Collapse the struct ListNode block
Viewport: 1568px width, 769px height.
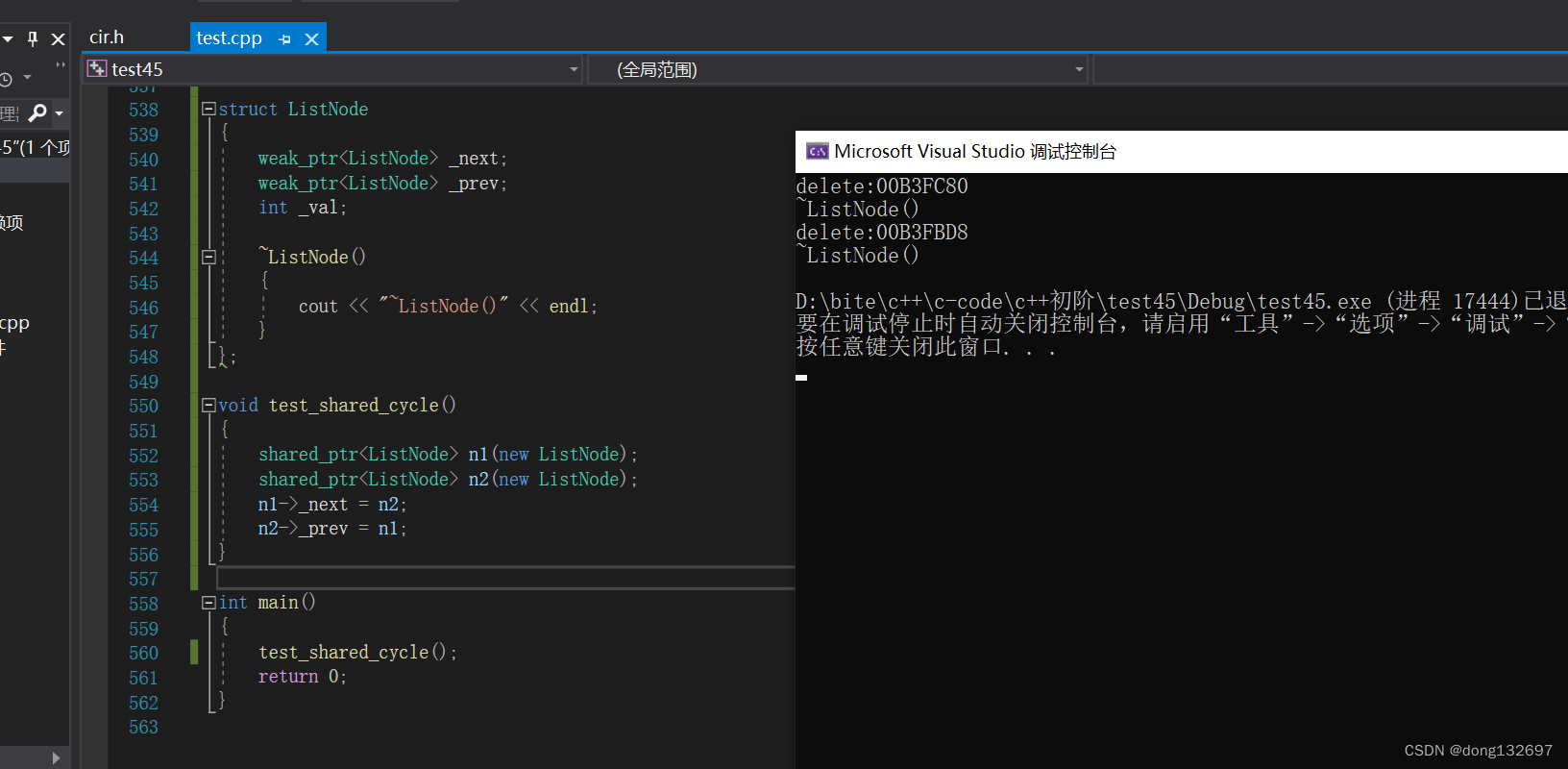pyautogui.click(x=208, y=110)
